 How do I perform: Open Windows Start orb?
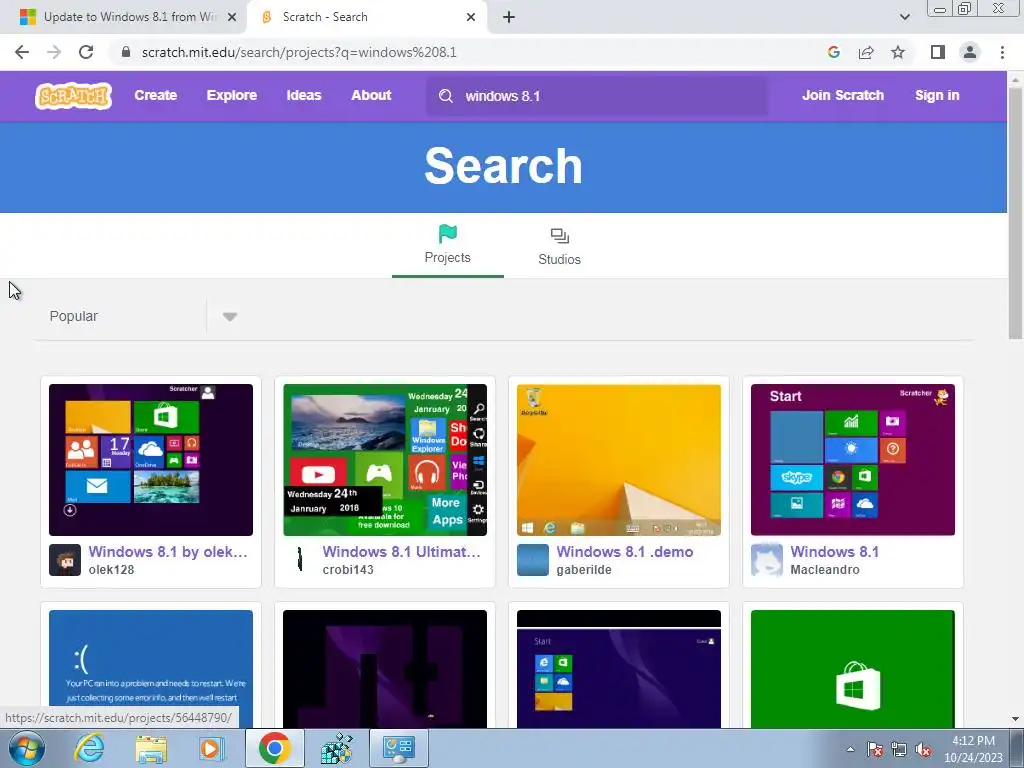point(26,748)
